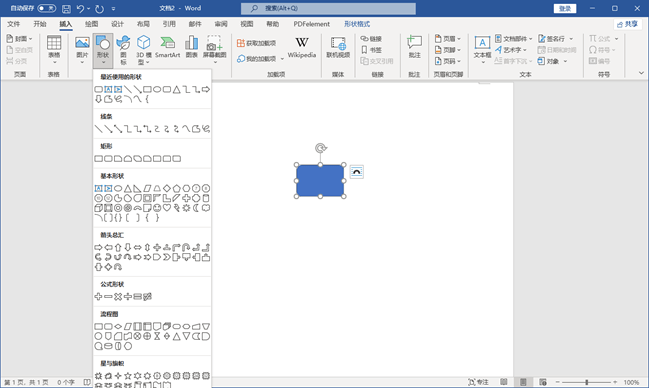Screen dimensions: 649x388
Task: Click the Share (共享) button
Action: click(x=627, y=24)
